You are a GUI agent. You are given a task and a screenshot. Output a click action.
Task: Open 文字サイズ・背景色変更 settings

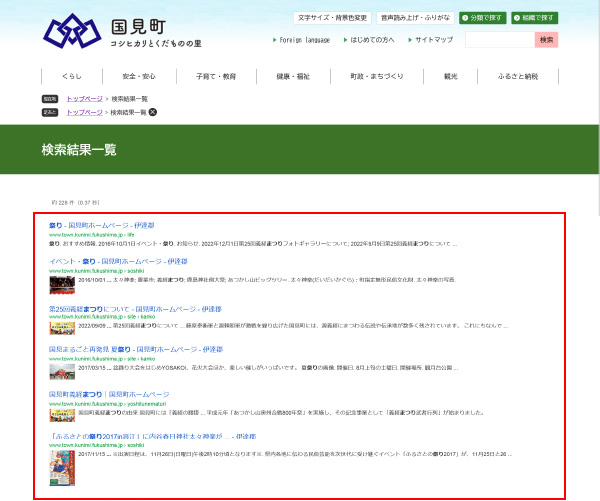coord(332,18)
